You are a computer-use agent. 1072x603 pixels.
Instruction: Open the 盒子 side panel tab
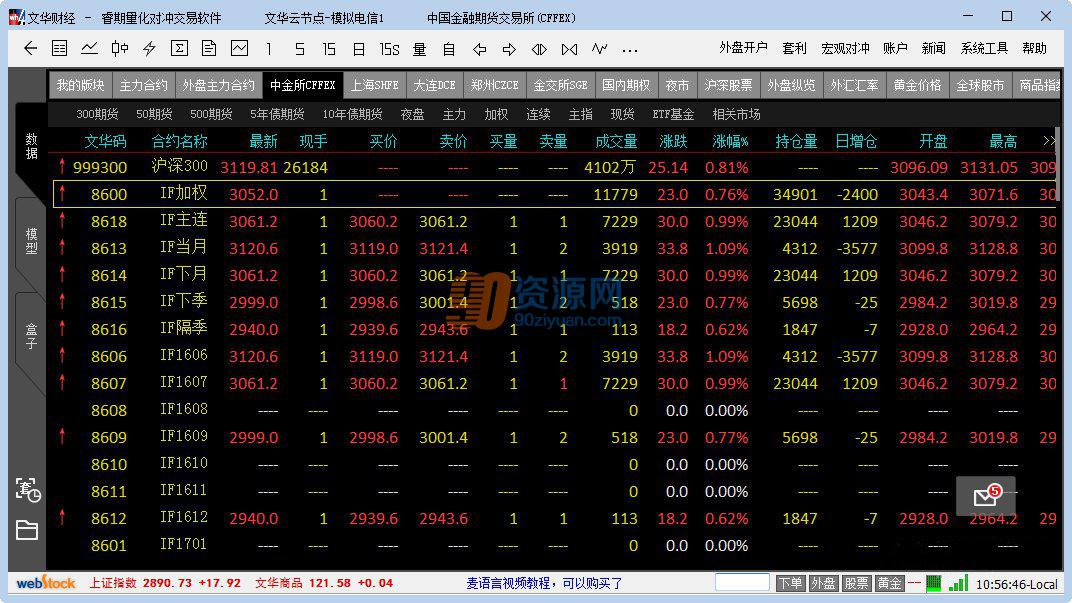(31, 336)
